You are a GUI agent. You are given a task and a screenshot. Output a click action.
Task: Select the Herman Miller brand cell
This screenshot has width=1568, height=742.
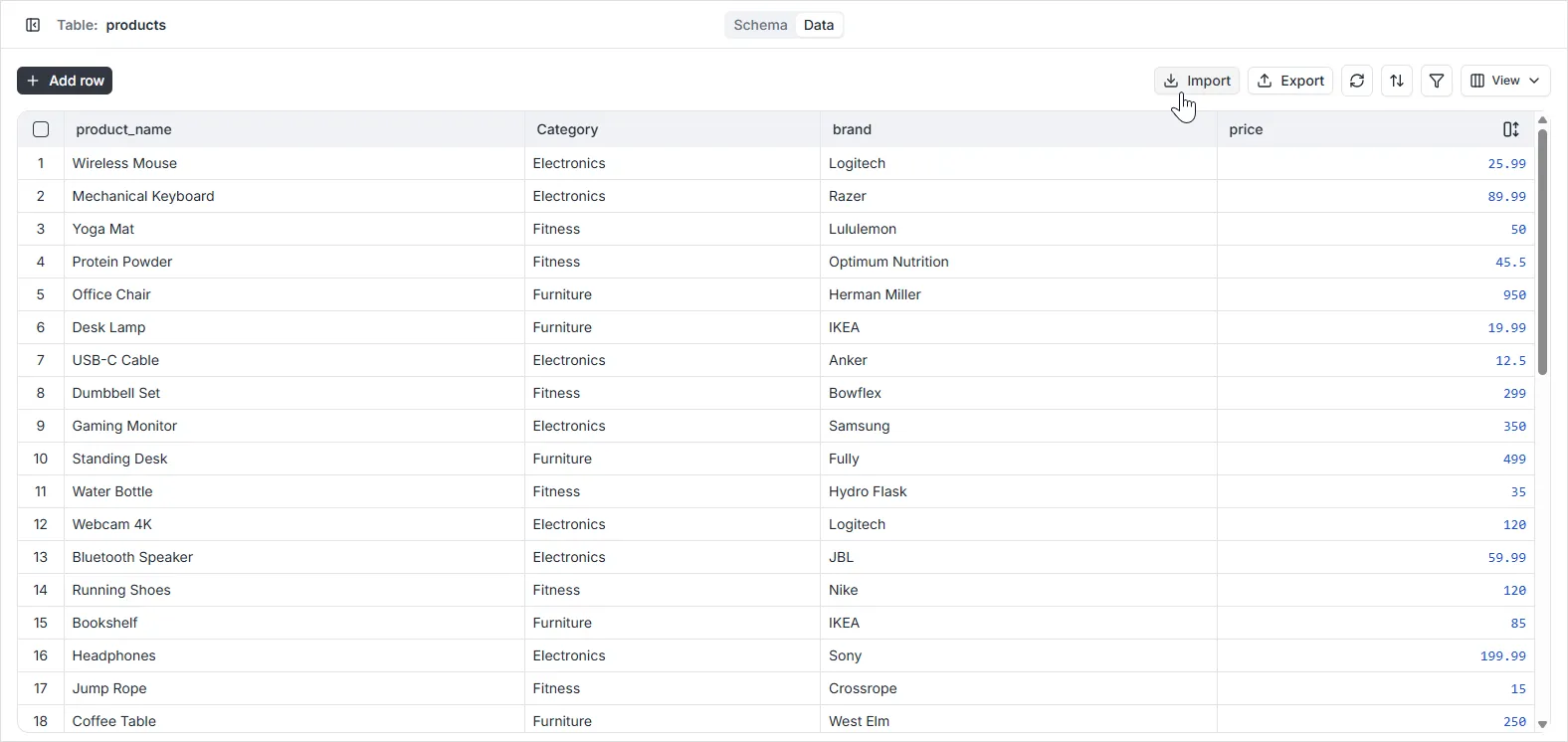[875, 294]
